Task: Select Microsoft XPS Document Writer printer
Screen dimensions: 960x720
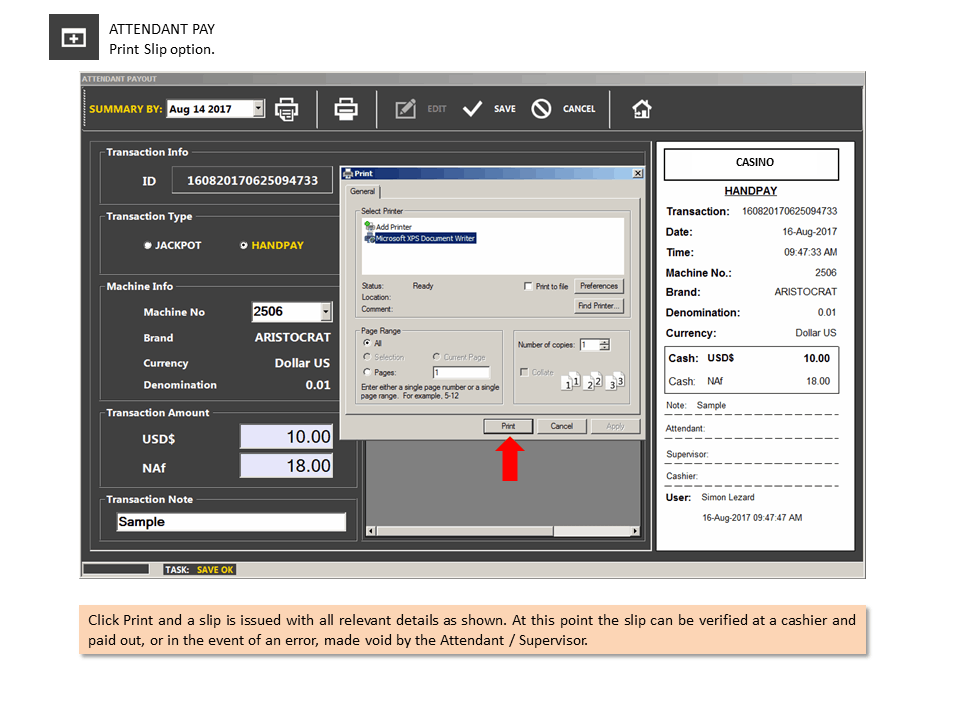Action: click(x=425, y=238)
